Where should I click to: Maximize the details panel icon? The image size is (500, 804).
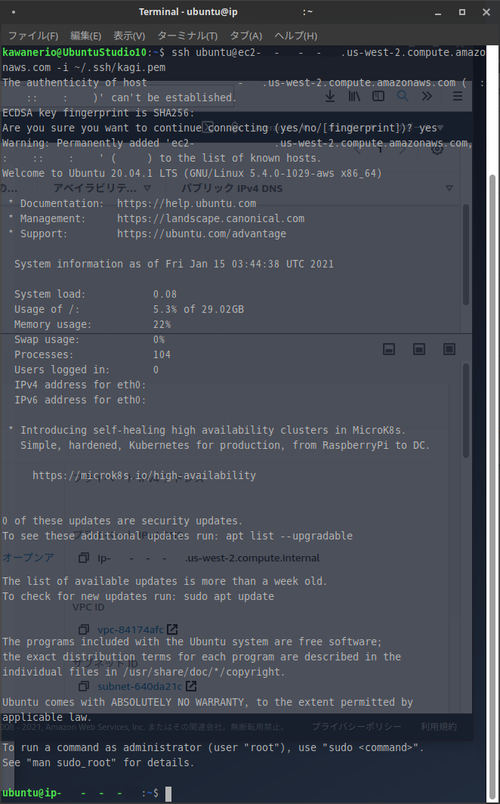click(x=449, y=349)
